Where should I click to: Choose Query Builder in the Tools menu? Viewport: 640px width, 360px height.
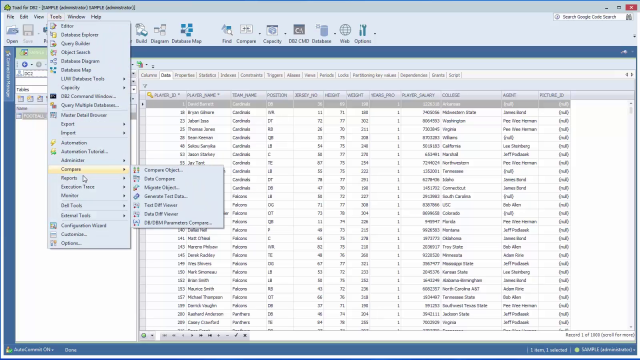click(89, 43)
